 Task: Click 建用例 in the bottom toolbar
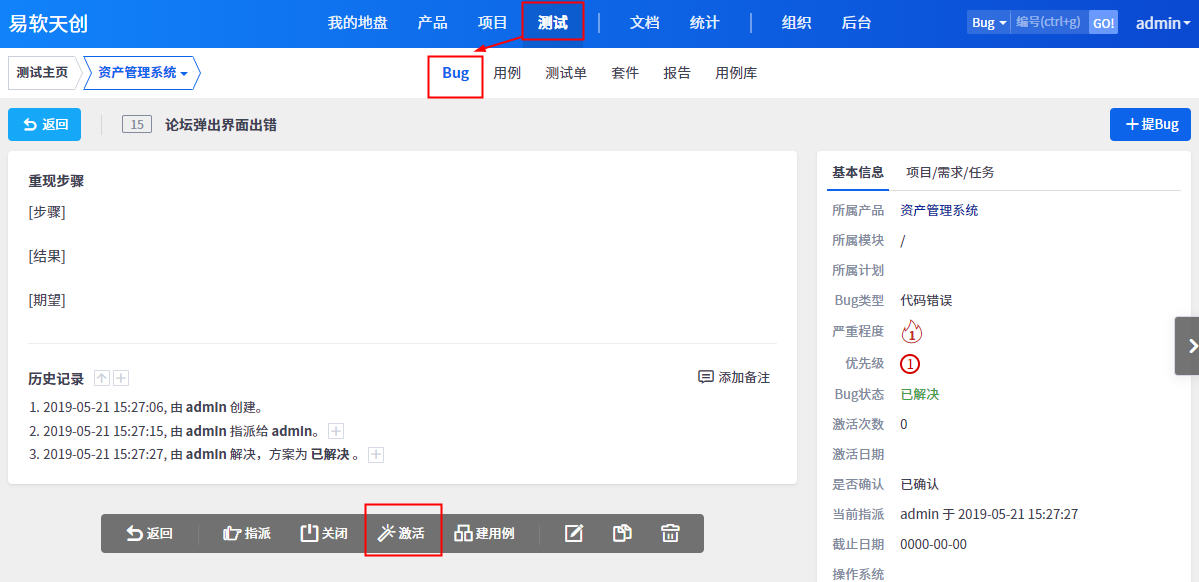(485, 533)
